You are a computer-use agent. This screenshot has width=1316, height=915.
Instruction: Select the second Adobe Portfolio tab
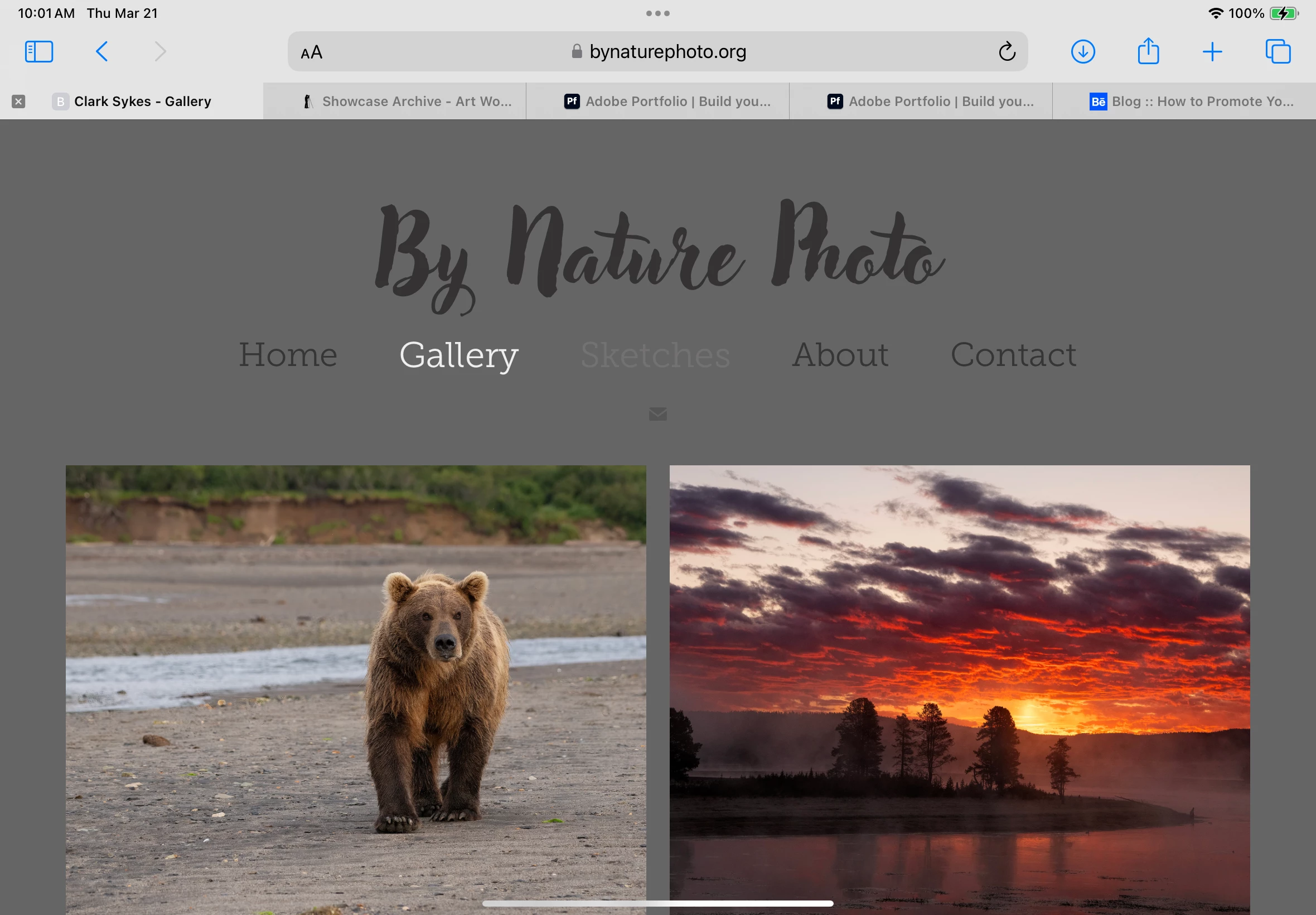931,102
